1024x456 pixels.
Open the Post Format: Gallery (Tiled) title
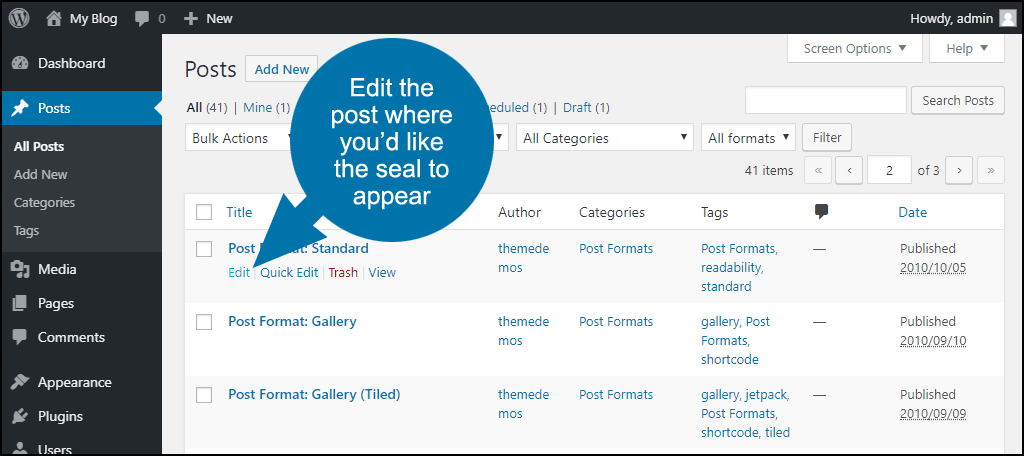coord(314,395)
